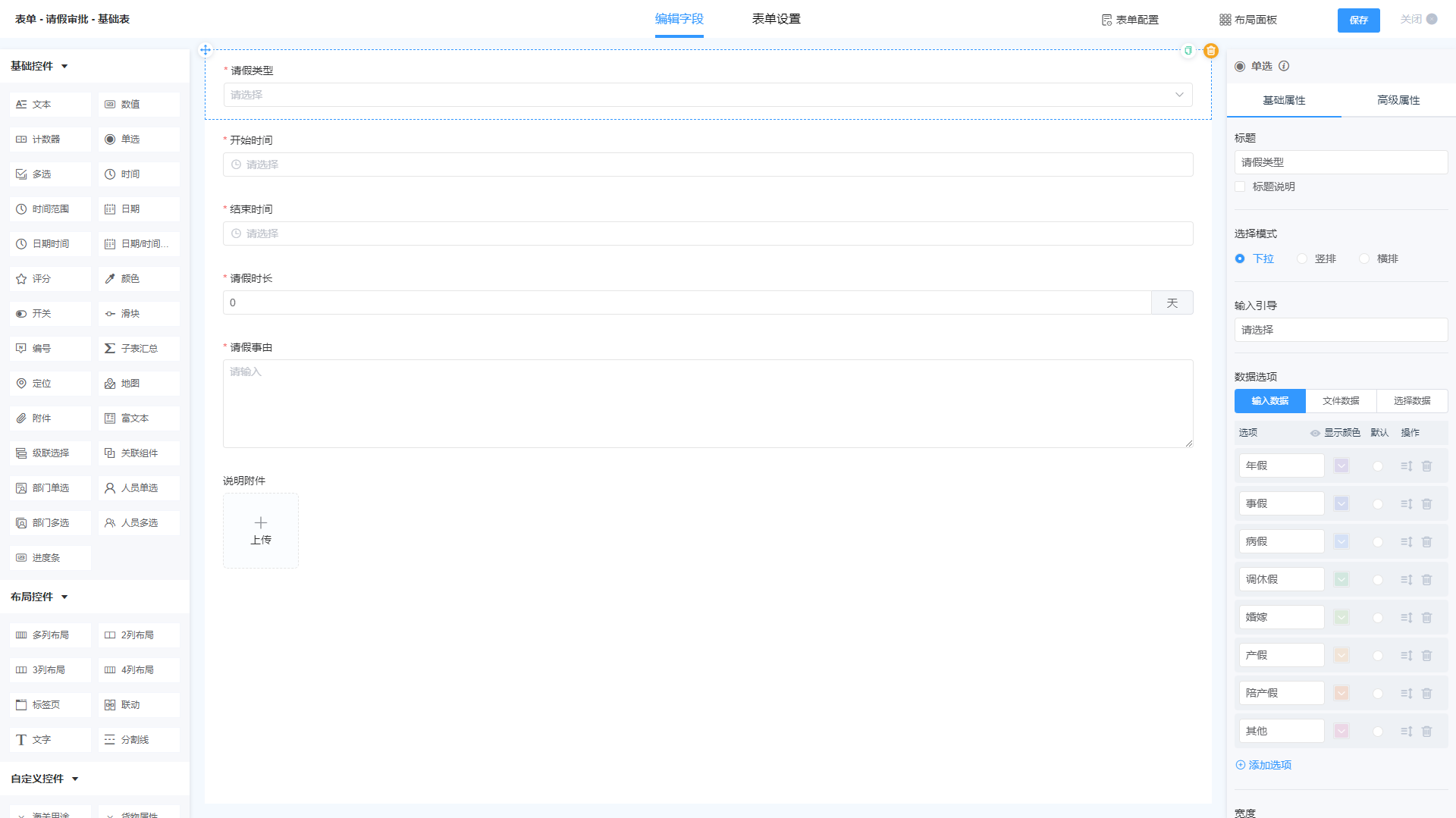Click the 输入数据 button
This screenshot has height=818, width=1456.
tap(1270, 401)
